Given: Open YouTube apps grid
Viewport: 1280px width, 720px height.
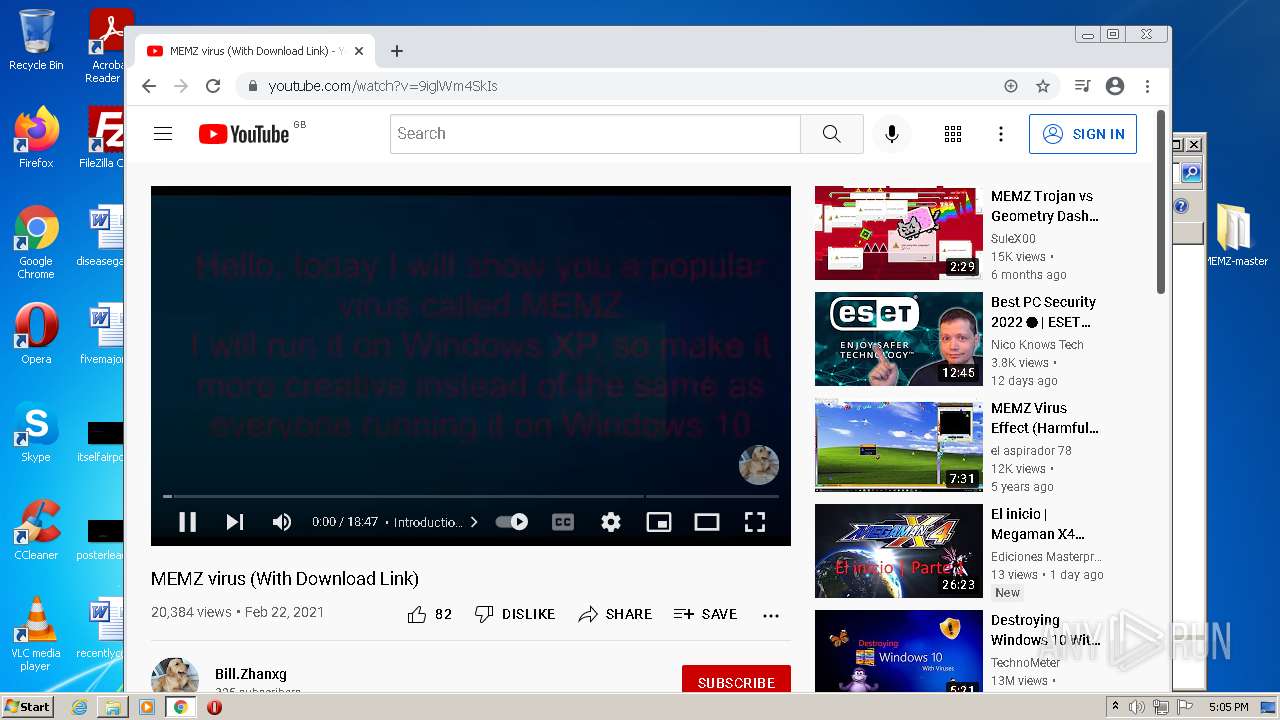Looking at the screenshot, I should point(953,134).
